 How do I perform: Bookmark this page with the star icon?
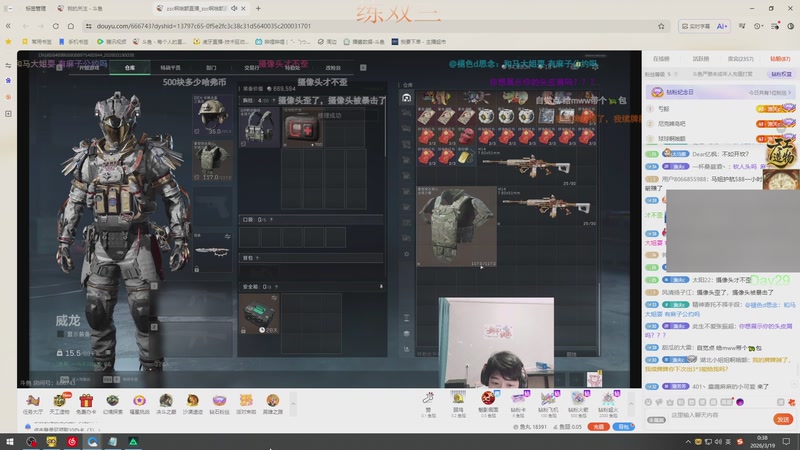(x=661, y=26)
